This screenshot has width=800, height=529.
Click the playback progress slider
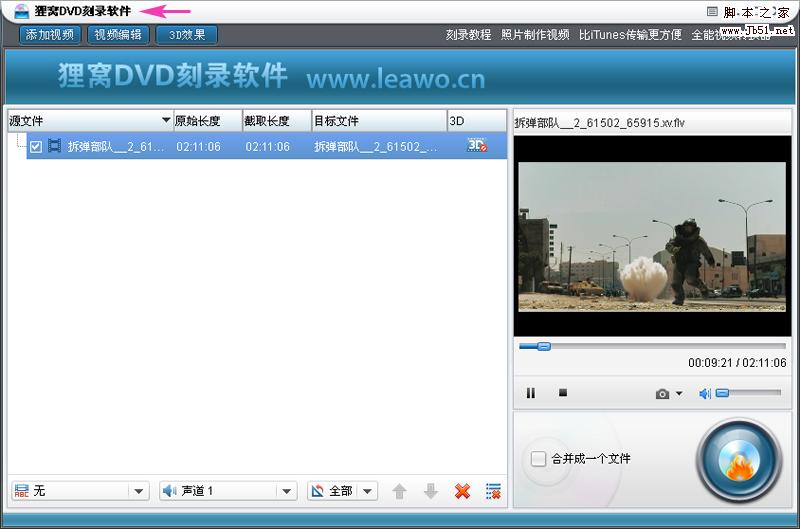click(652, 346)
